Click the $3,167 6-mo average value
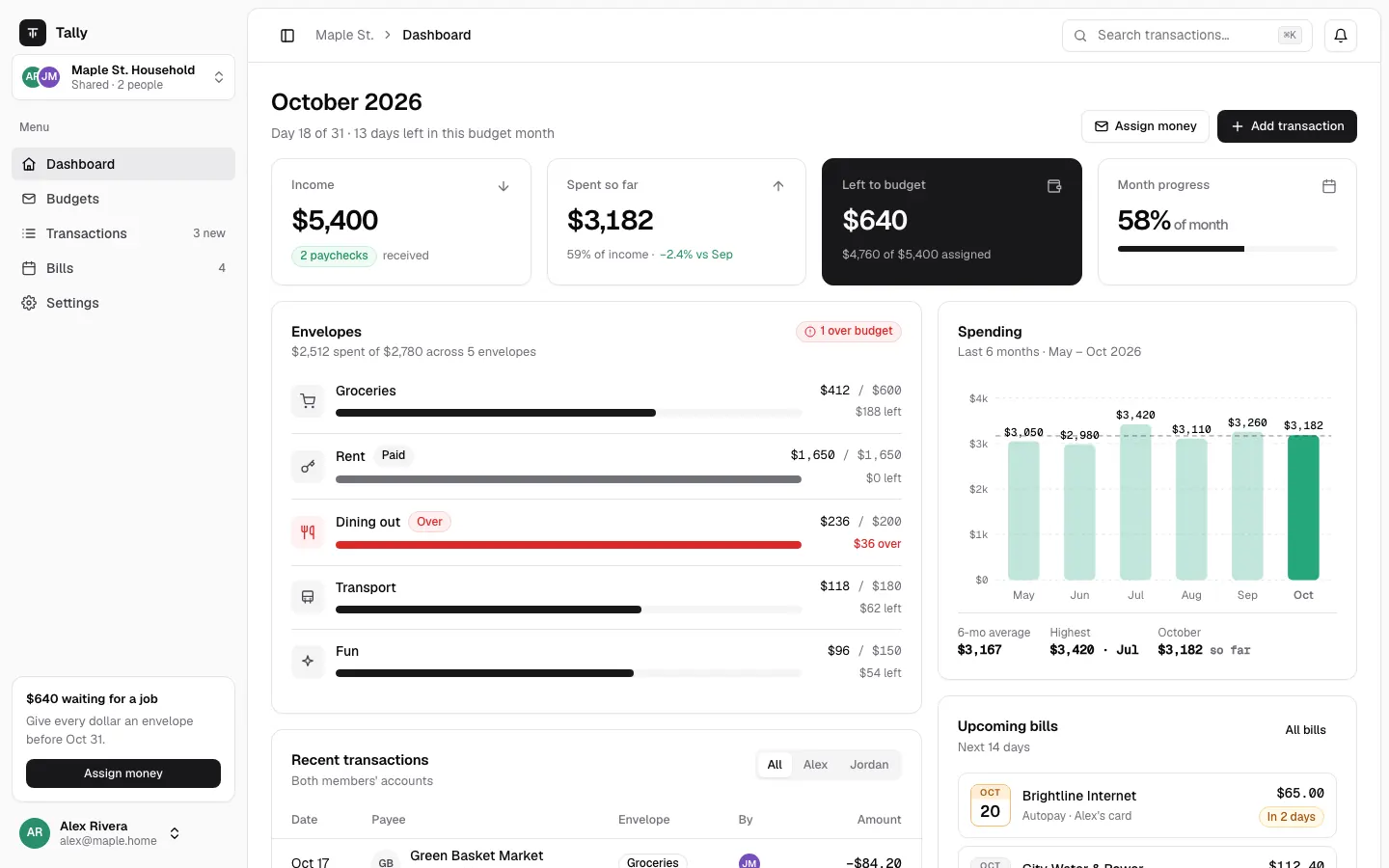Image resolution: width=1389 pixels, height=868 pixels. tap(979, 650)
